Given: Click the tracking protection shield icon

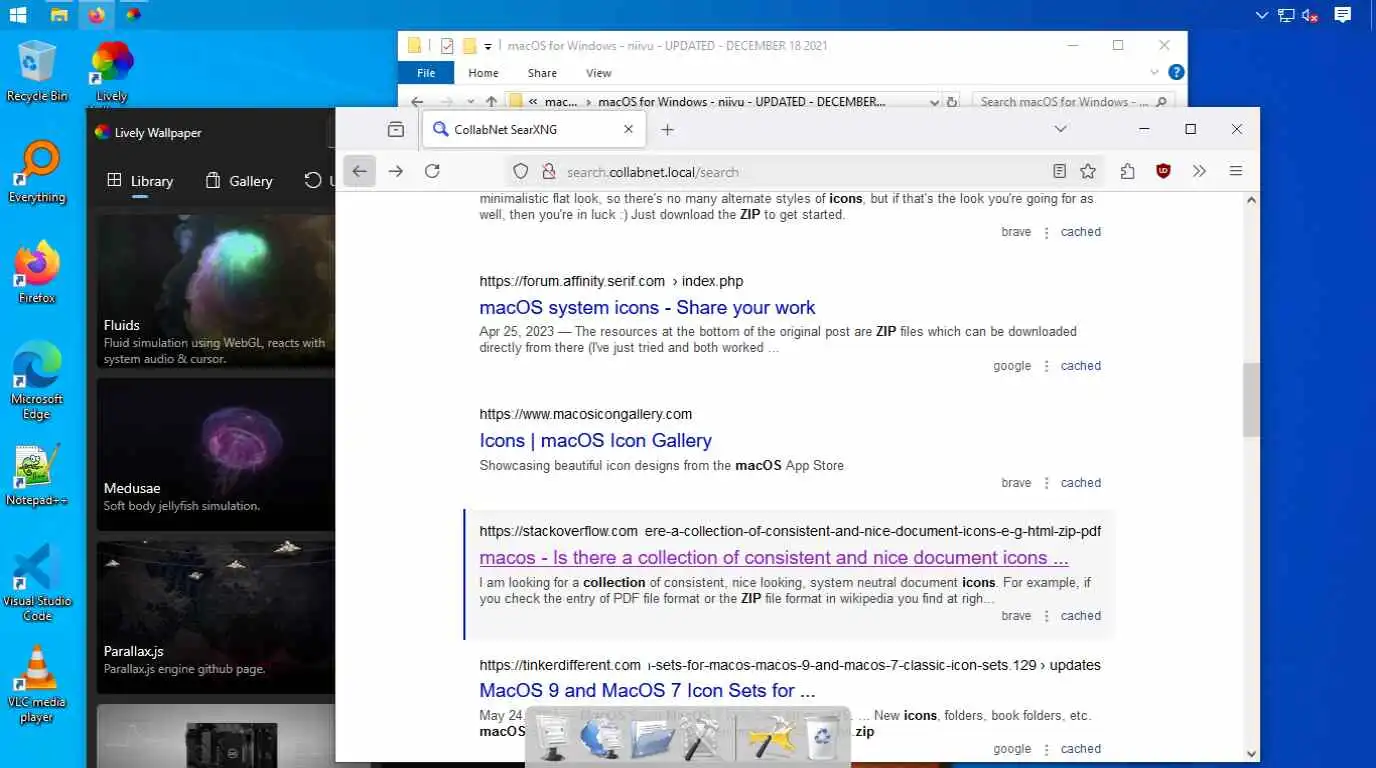Looking at the screenshot, I should click(x=520, y=171).
